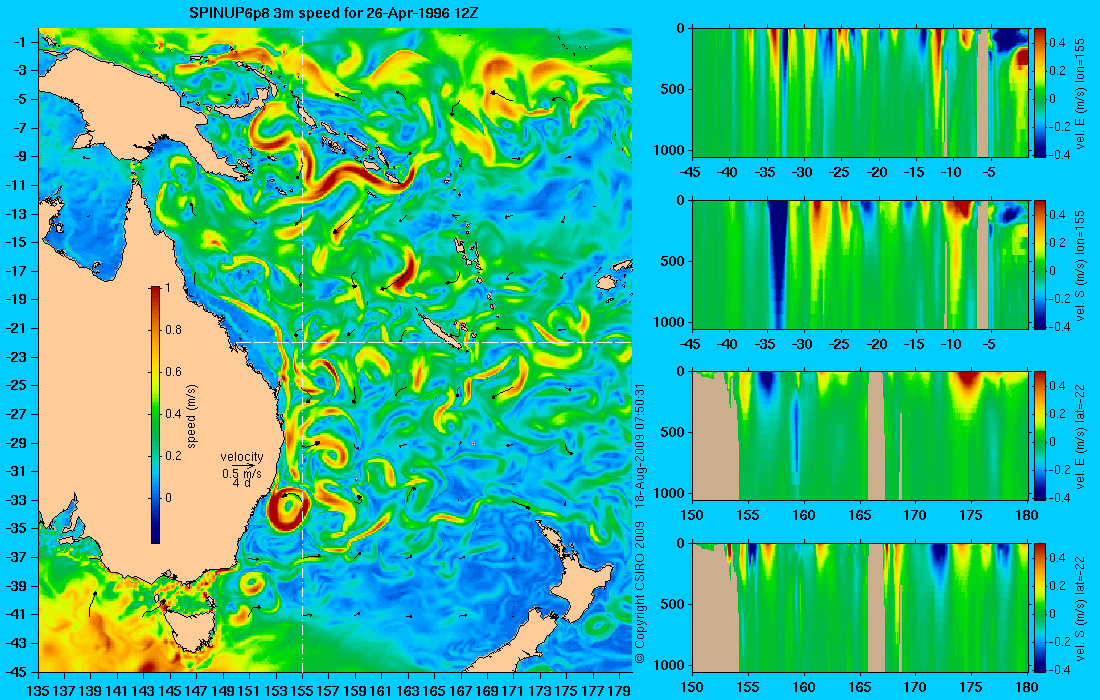Click the velocity legend reference arrow

[243, 465]
